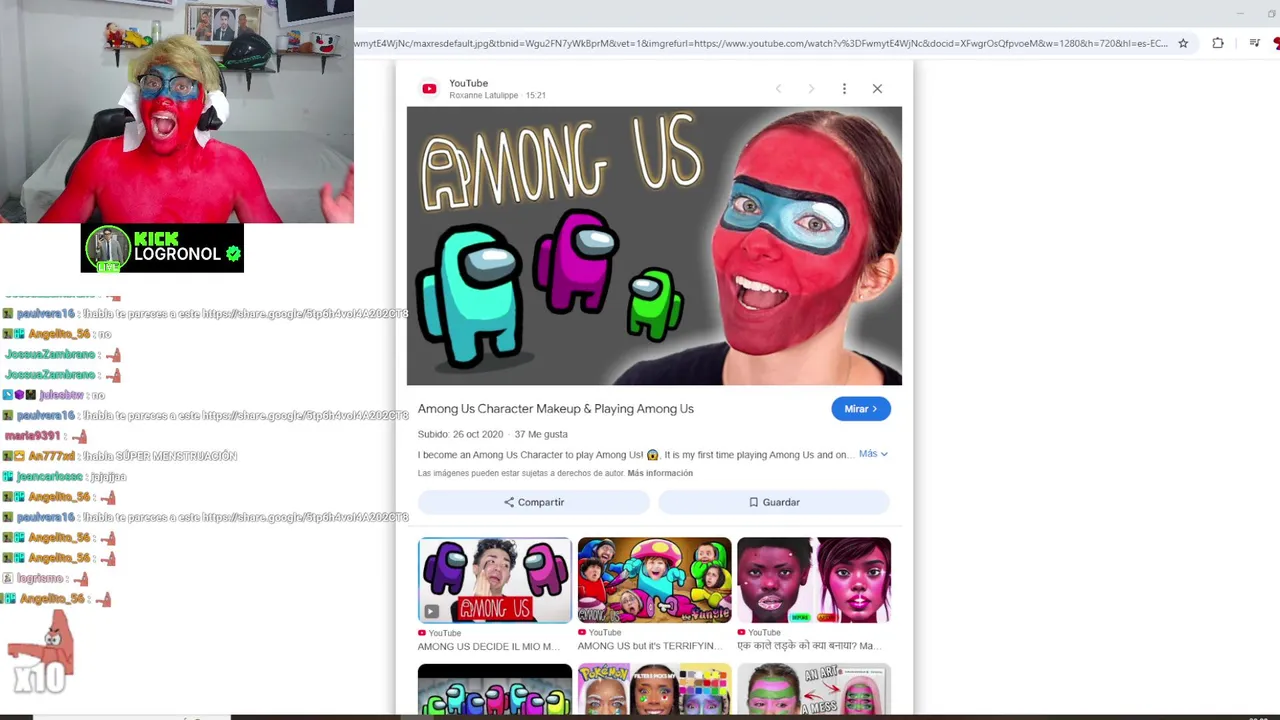Click the 'Subido: 26 oct 2020' text
This screenshot has height=720, width=1280.
click(x=460, y=434)
